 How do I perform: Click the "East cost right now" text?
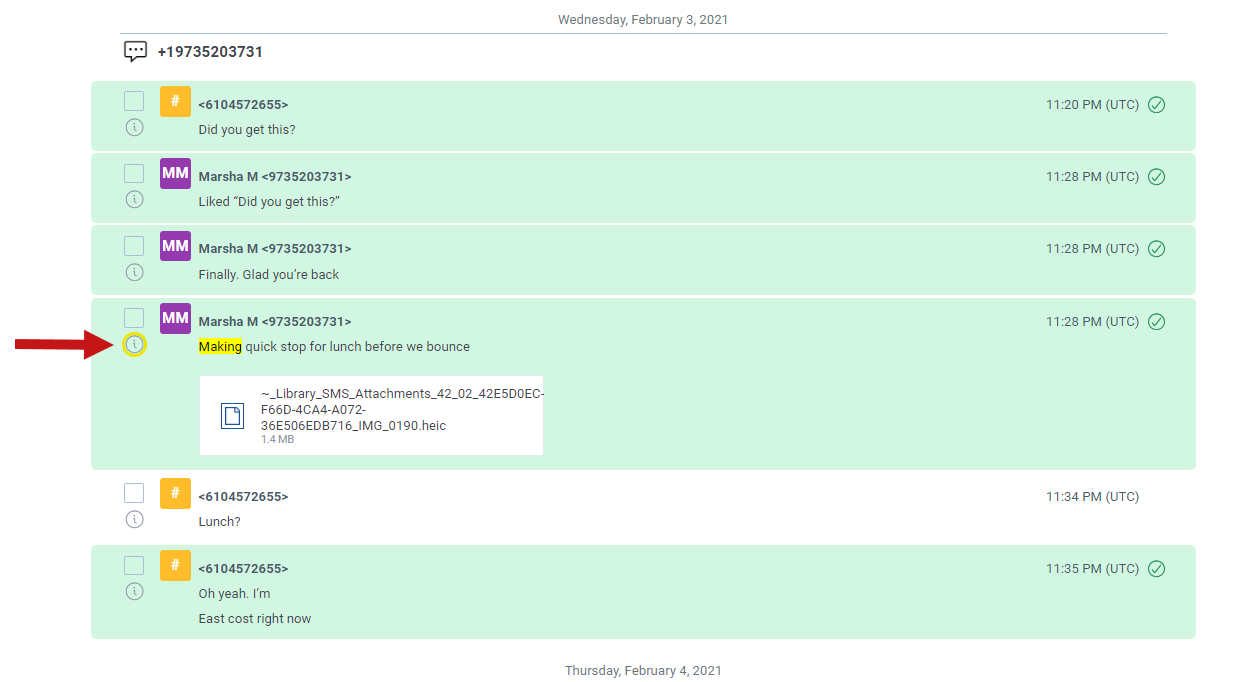point(254,618)
